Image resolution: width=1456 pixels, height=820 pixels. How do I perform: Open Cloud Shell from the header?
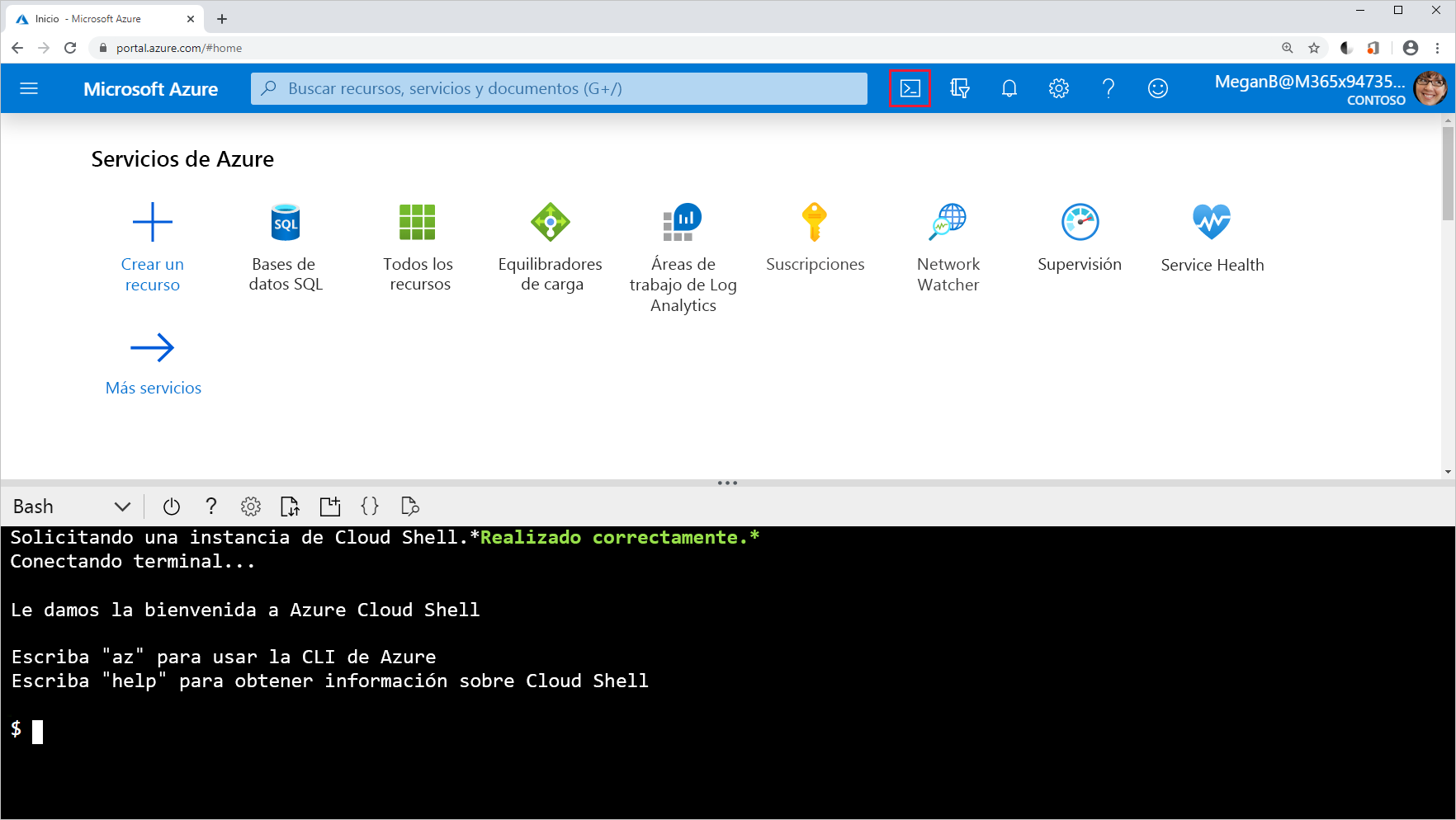[910, 88]
